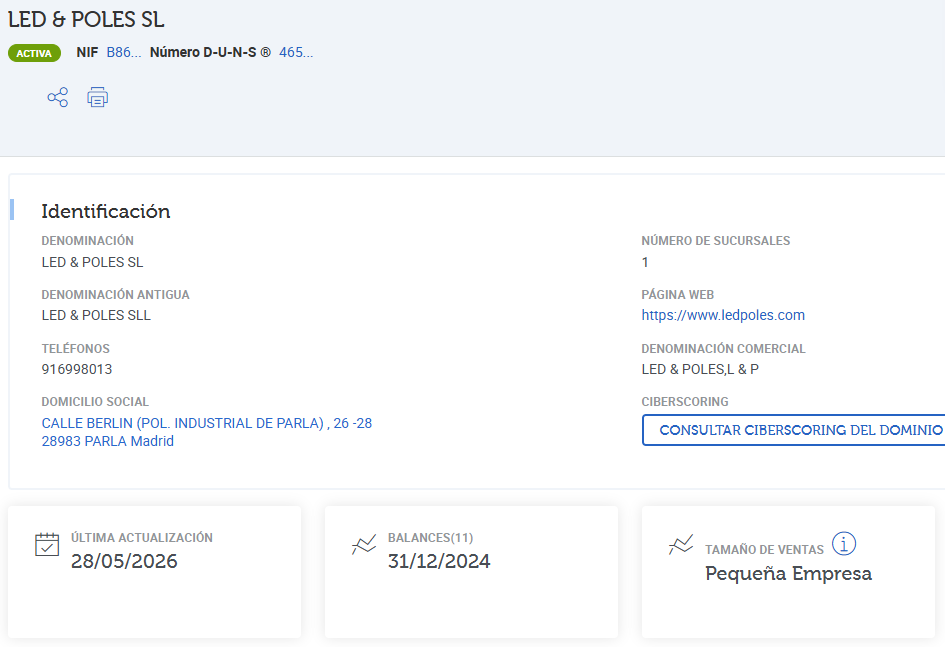Open the Tamaño de Ventas info icon
Image resolution: width=945 pixels, height=647 pixels.
pyautogui.click(x=844, y=543)
